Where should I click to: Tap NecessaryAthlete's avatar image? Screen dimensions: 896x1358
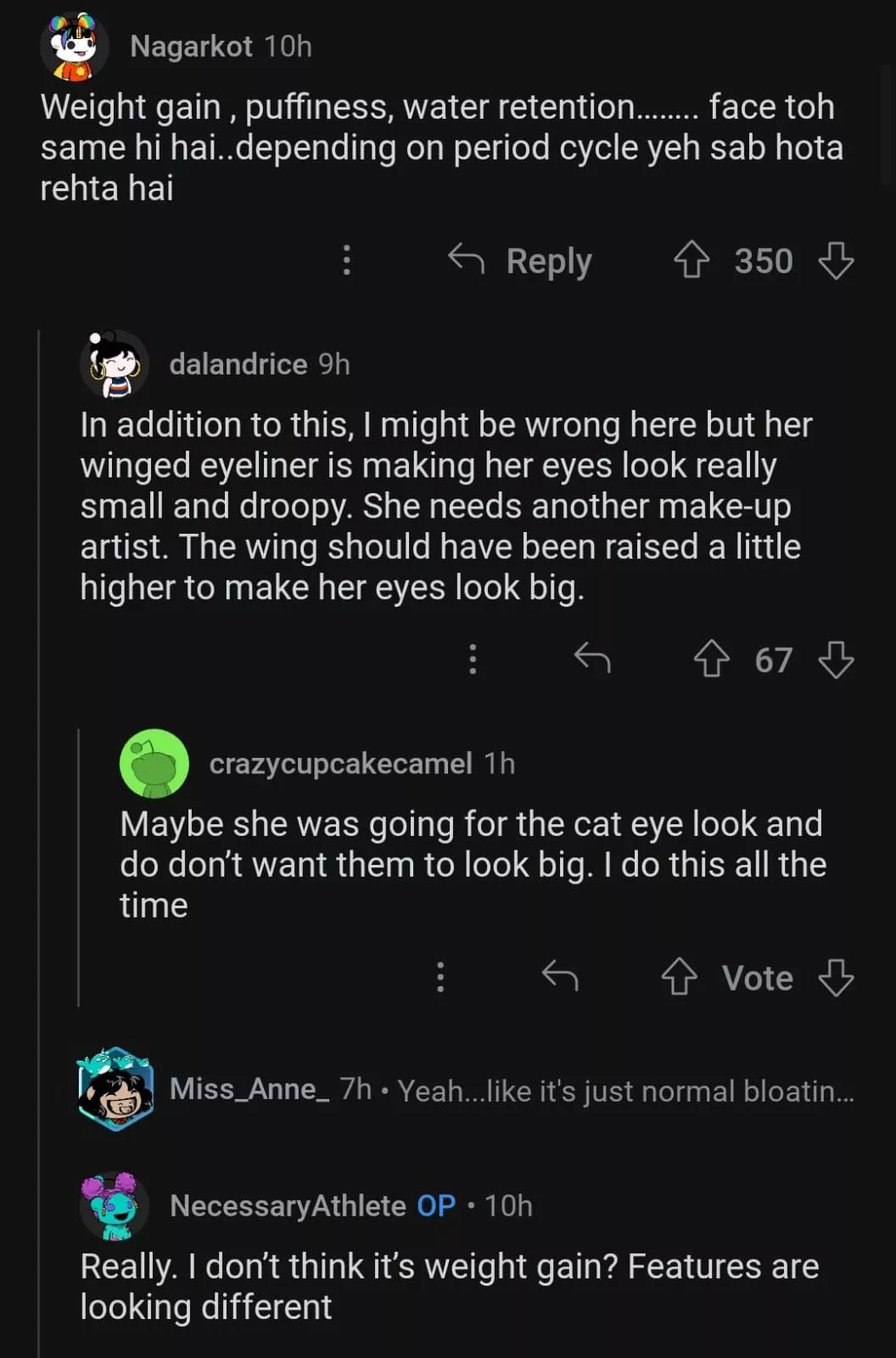coord(113,1205)
